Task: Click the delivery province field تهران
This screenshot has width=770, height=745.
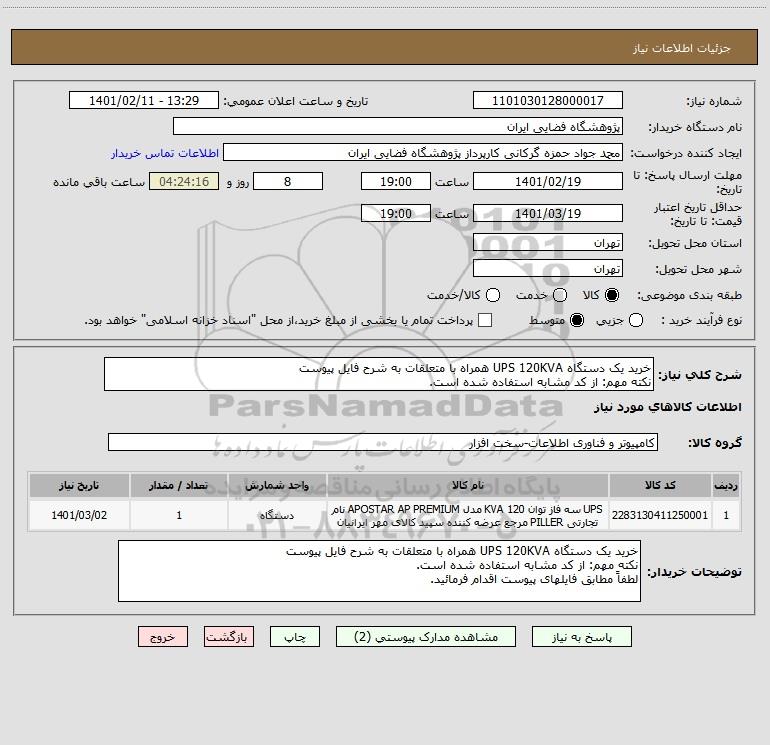Action: (x=548, y=243)
